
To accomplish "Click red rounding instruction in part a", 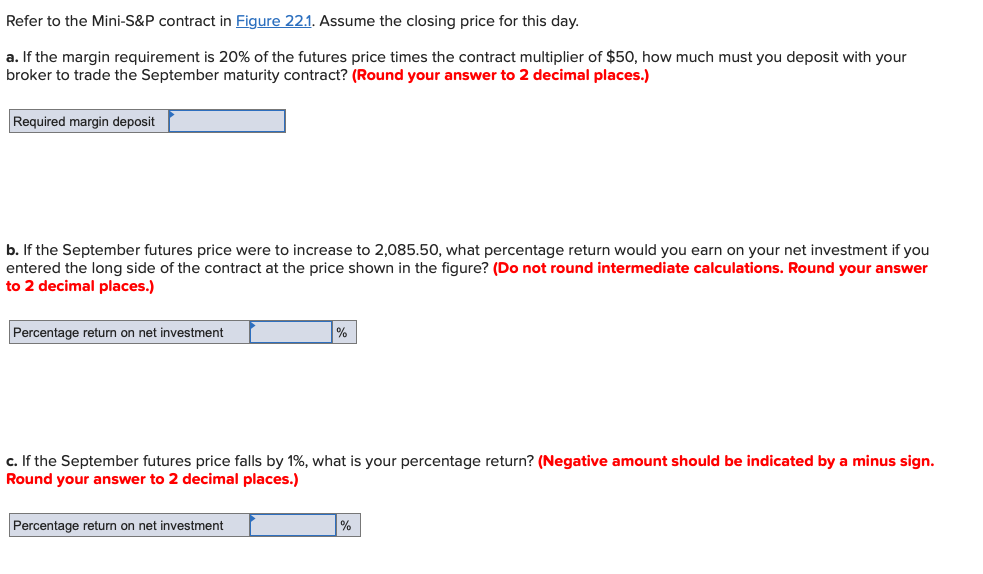I will pyautogui.click(x=500, y=75).
